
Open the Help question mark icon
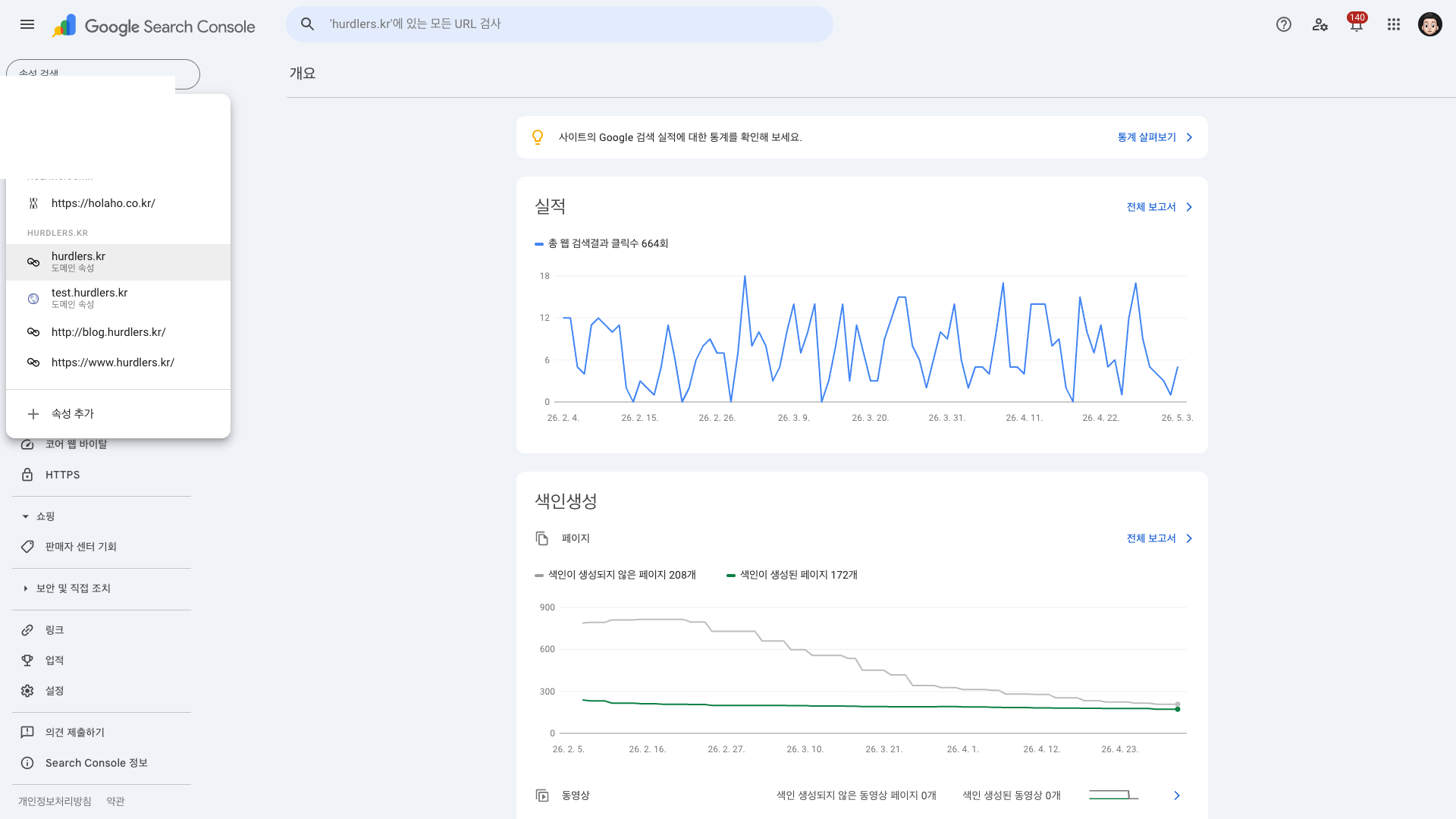[x=1283, y=24]
